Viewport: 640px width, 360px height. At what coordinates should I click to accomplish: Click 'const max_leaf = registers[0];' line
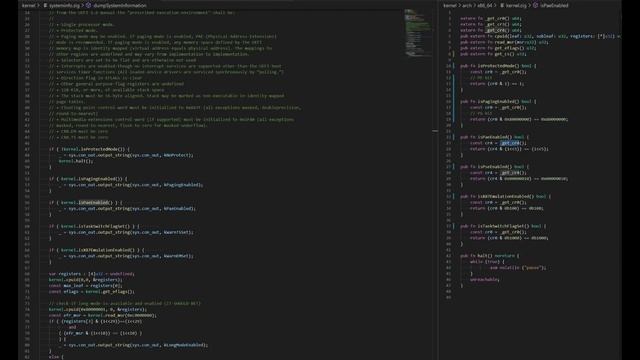(x=85, y=286)
